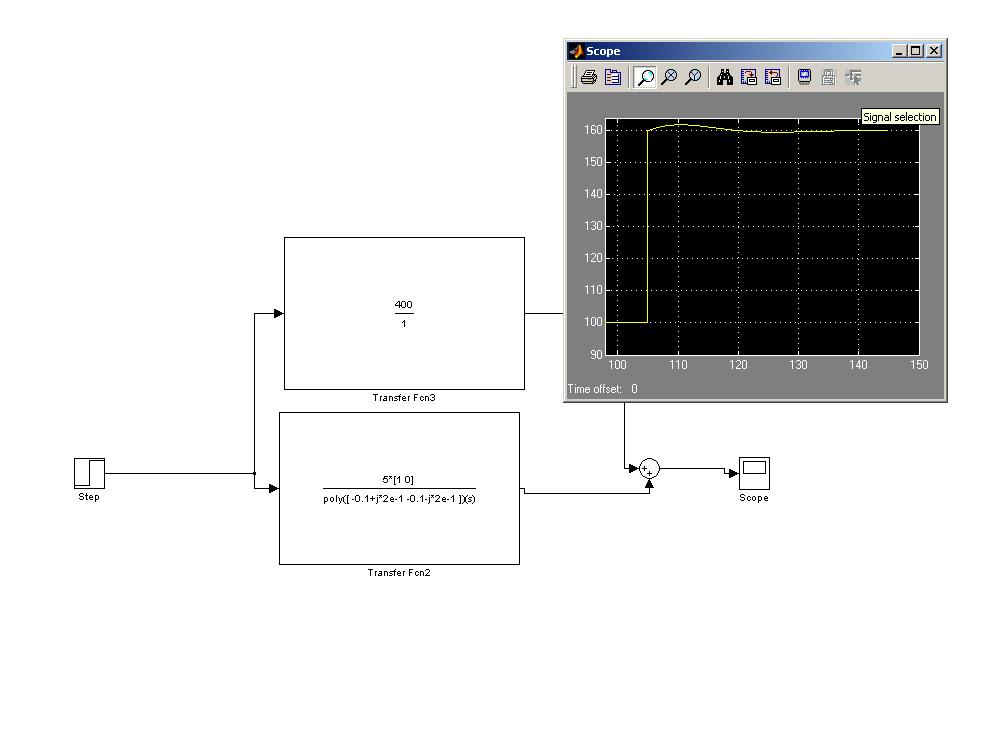Click the Print icon in Scope toolbar
Image resolution: width=996 pixels, height=742 pixels.
(589, 78)
